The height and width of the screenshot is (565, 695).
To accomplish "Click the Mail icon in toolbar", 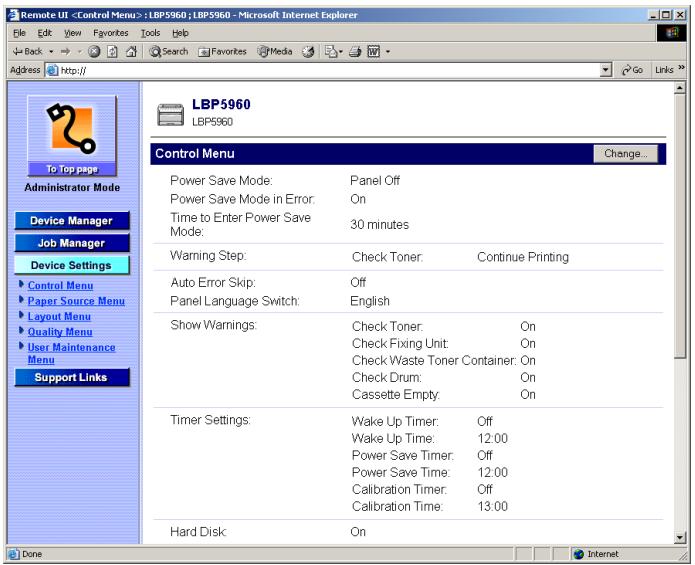I will tap(331, 51).
